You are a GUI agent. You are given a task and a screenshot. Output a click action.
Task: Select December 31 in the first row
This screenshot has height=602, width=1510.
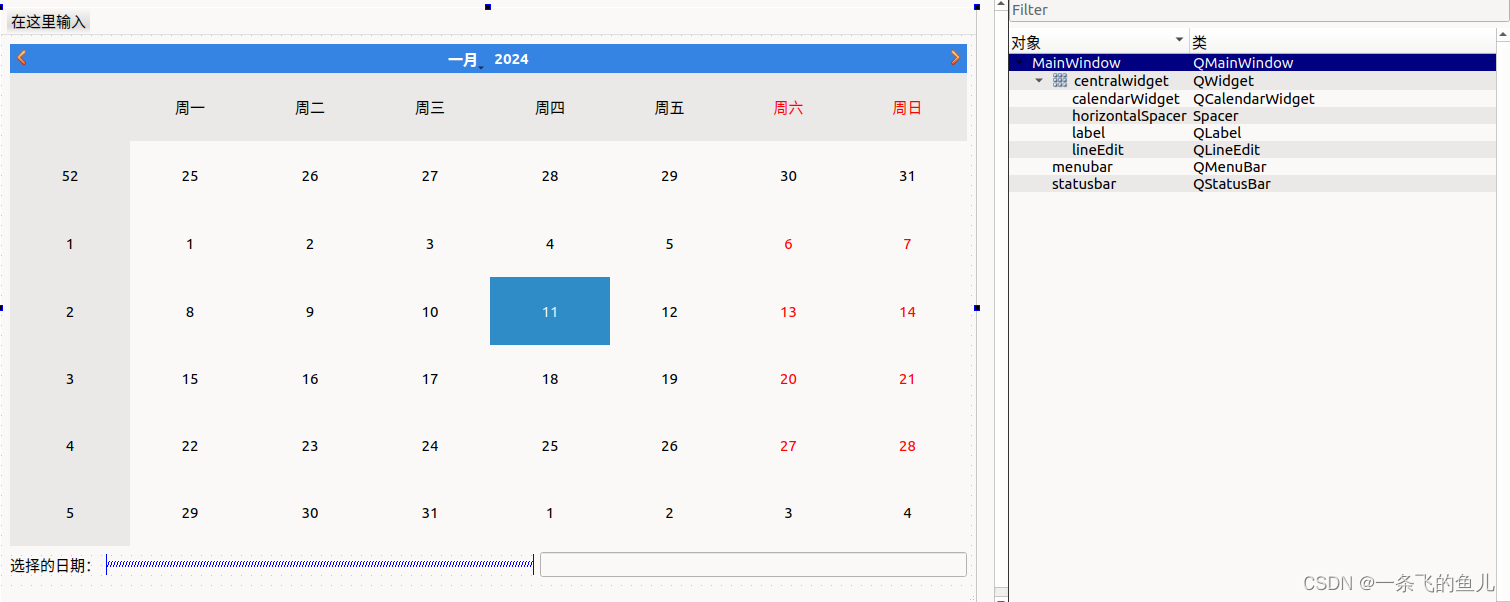pyautogui.click(x=907, y=176)
